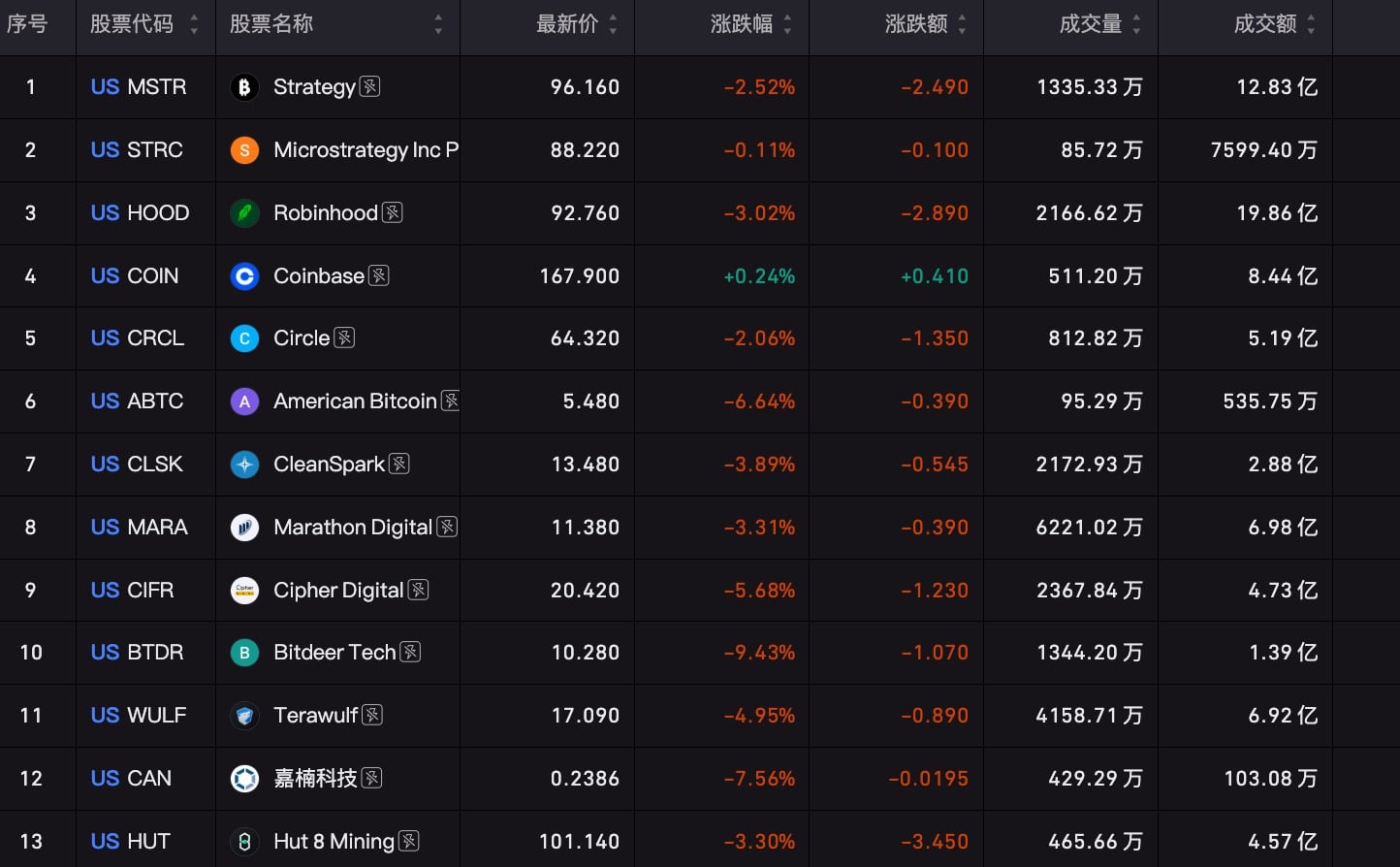Click the 股票名称 column header
The image size is (1400, 867).
pos(271,24)
